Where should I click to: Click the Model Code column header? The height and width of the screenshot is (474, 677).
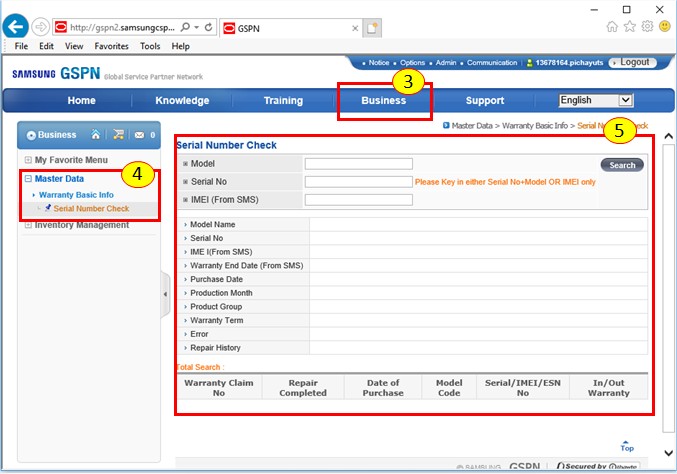tap(449, 388)
